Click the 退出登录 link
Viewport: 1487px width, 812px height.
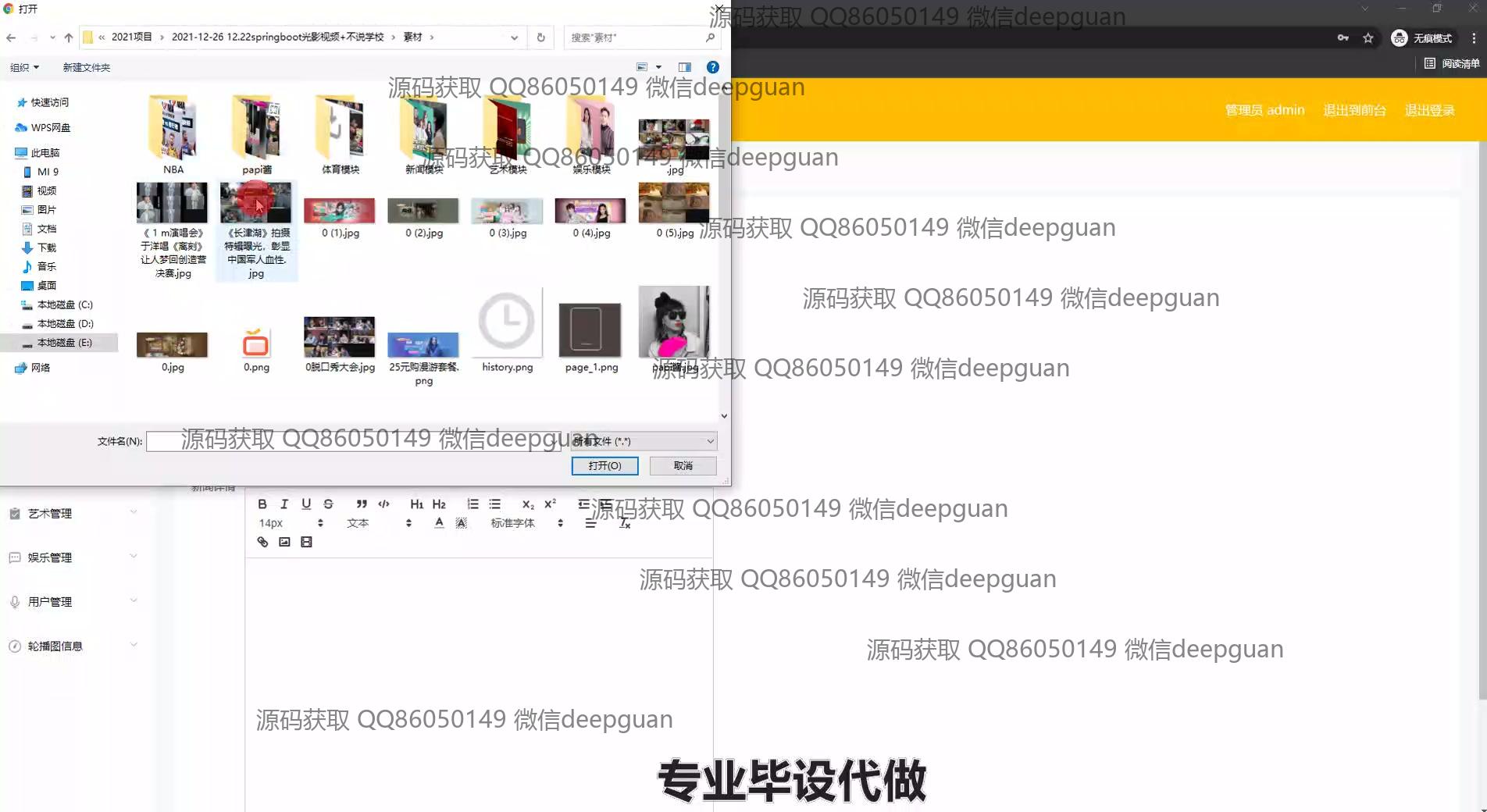click(1429, 110)
